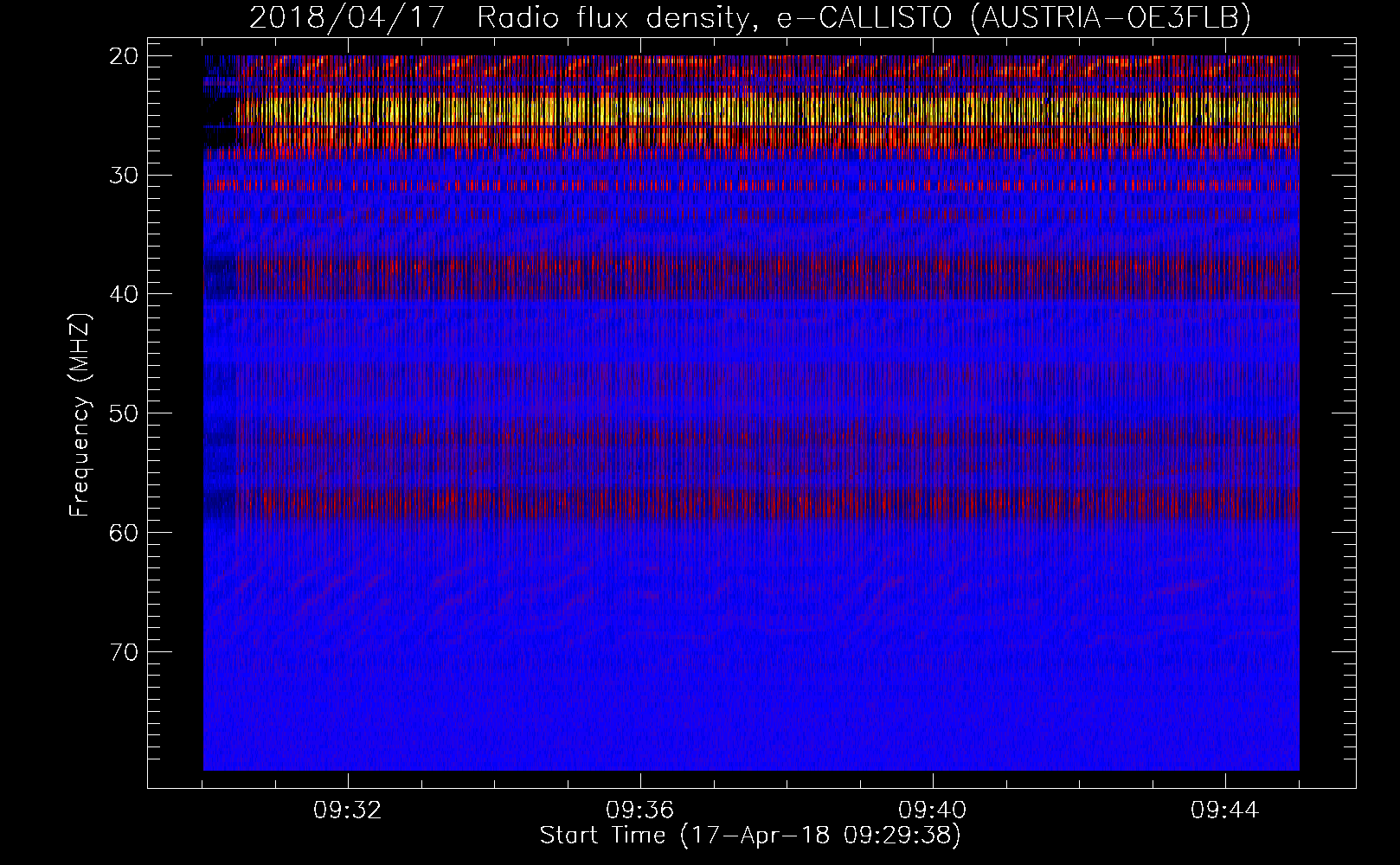The width and height of the screenshot is (1400, 865).
Task: Click the 'Start Time (17-Apr-18 09:29:38)' label
Action: point(750,836)
